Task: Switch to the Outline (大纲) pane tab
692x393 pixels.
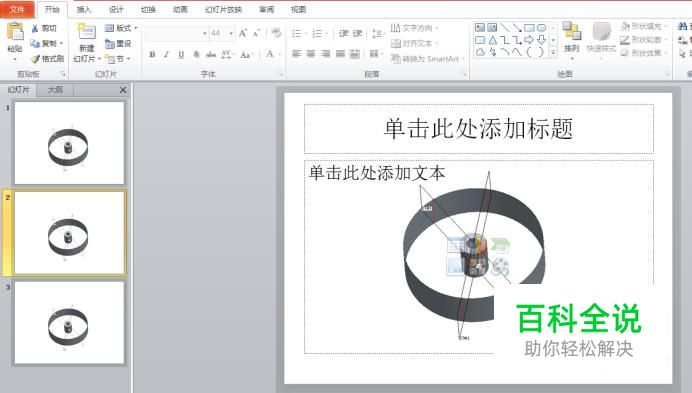Action: [x=55, y=90]
